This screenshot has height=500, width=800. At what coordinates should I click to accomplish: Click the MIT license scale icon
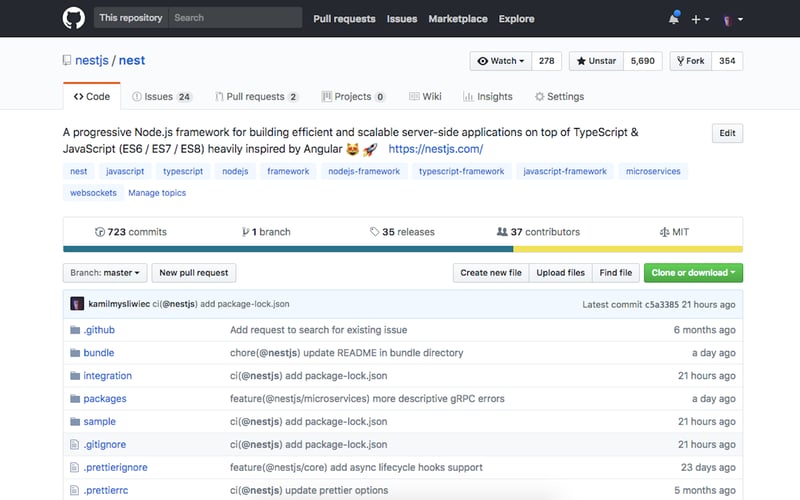coord(664,232)
